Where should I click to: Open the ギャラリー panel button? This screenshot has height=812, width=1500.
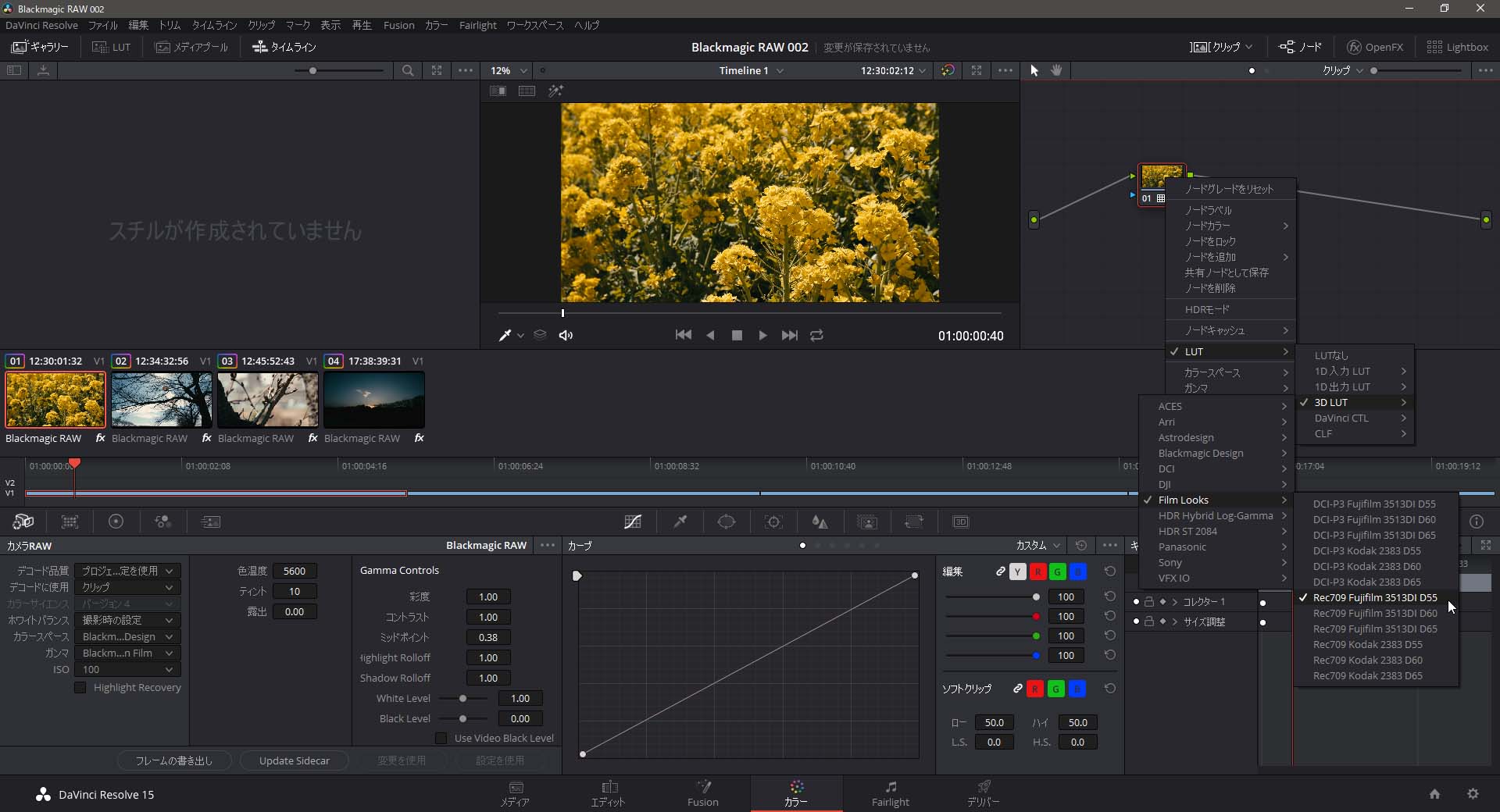40,47
